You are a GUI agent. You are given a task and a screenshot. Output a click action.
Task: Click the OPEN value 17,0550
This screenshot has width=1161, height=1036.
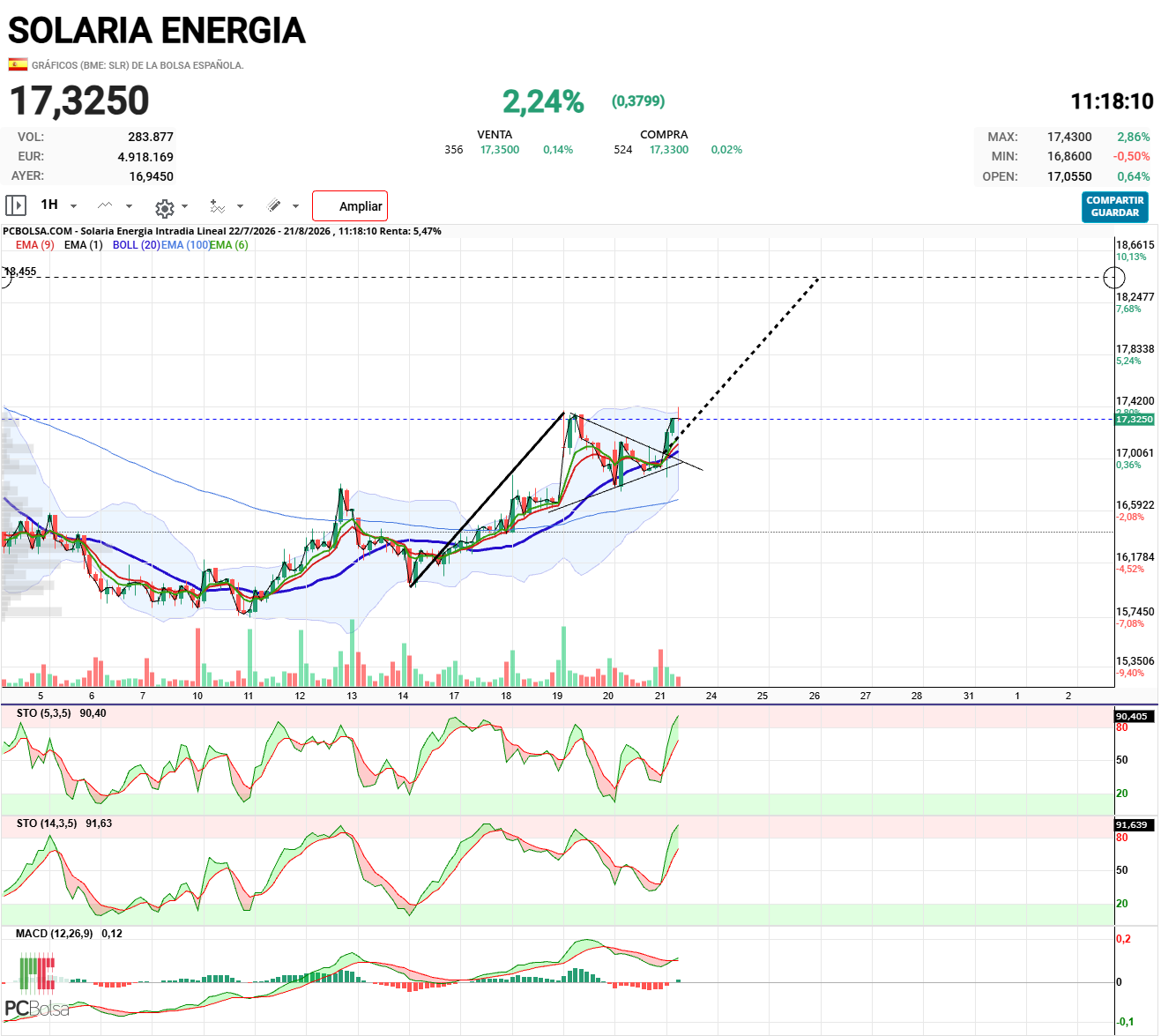tap(1069, 176)
